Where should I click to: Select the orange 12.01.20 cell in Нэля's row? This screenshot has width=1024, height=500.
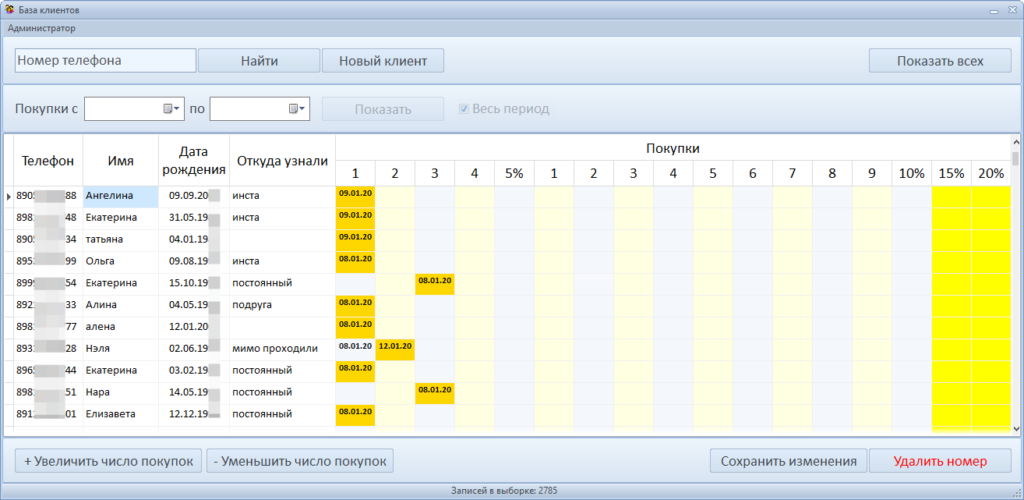click(x=395, y=349)
